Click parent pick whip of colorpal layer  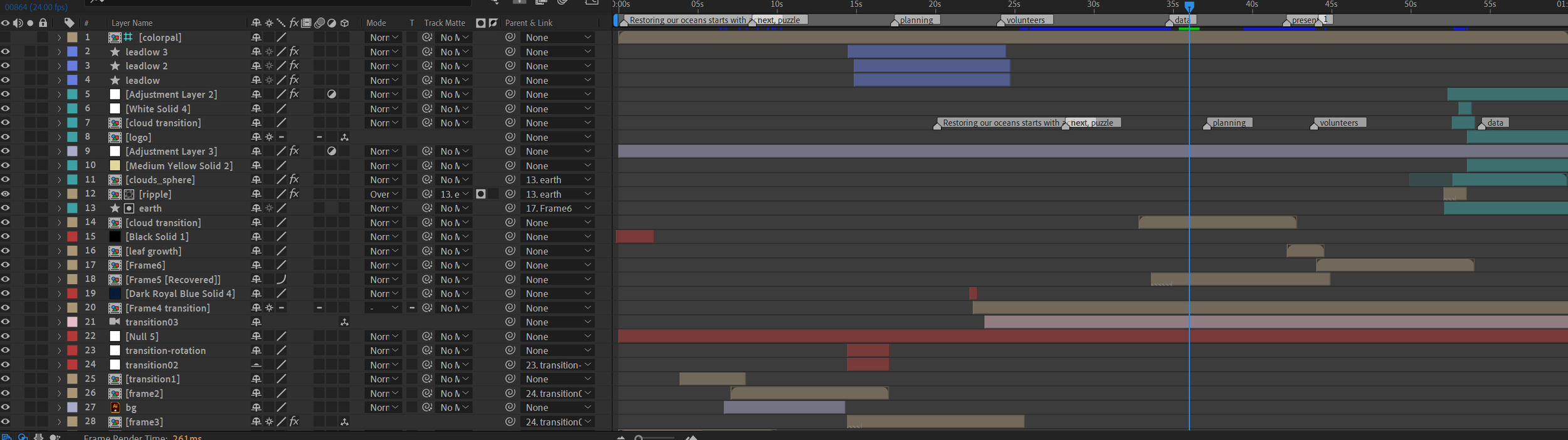pos(510,37)
